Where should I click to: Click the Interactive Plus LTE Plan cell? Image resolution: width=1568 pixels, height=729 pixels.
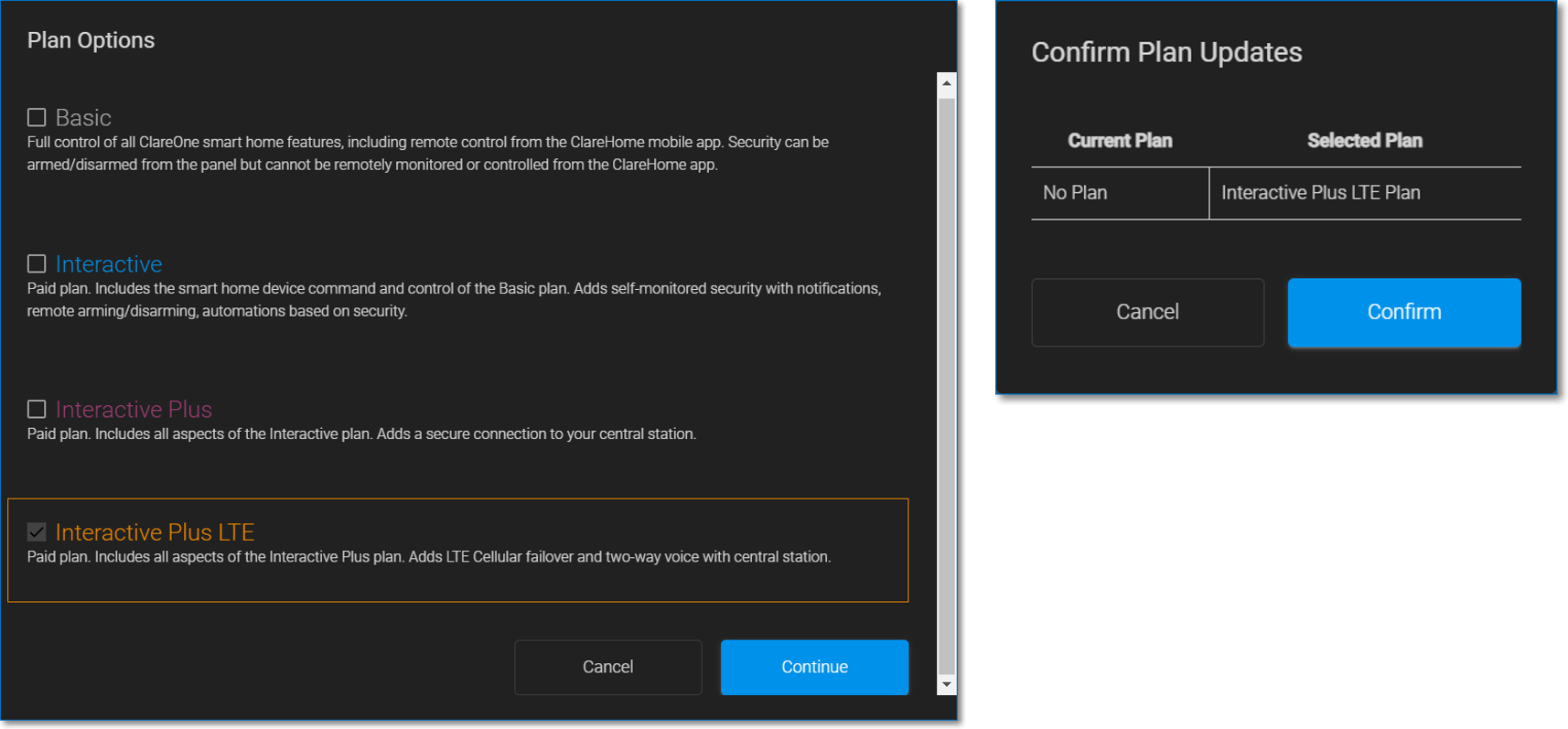(1320, 193)
